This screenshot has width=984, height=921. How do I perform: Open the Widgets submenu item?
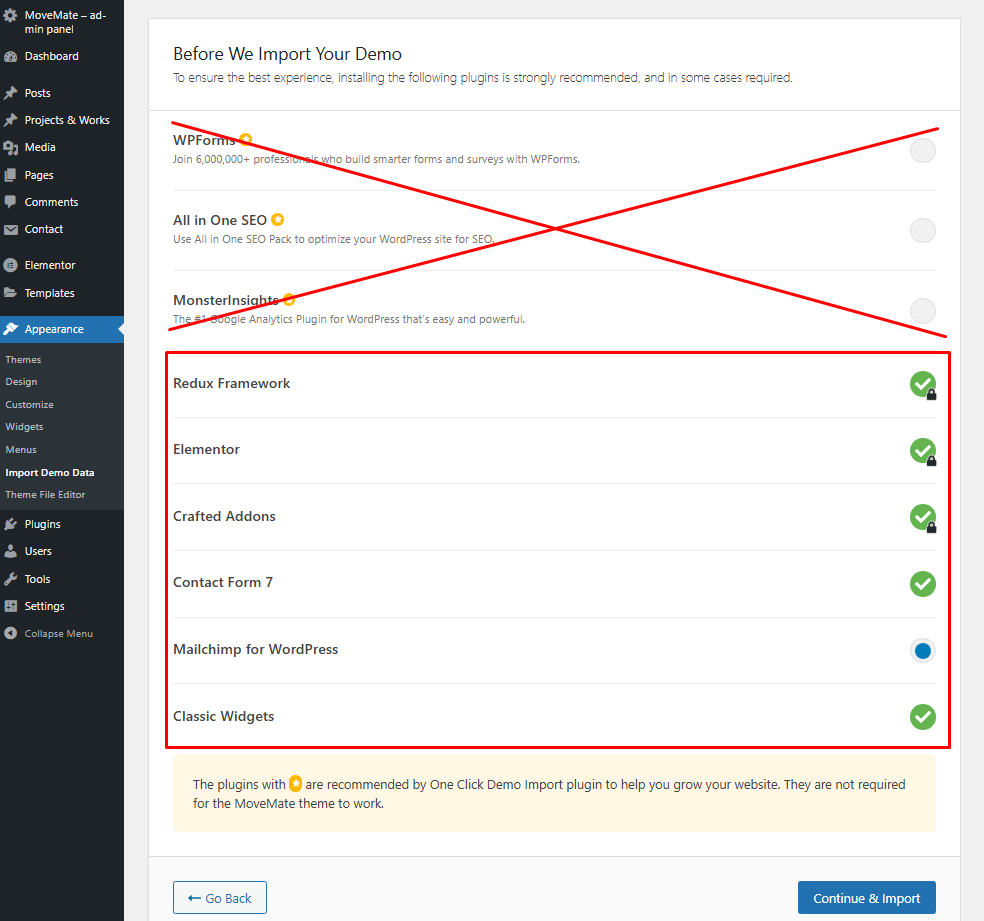tap(24, 427)
